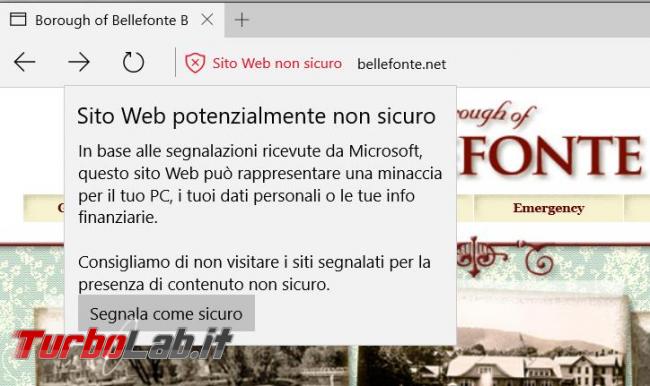650x386 pixels.
Task: Click the red unsafe-site shield icon
Action: pos(195,63)
